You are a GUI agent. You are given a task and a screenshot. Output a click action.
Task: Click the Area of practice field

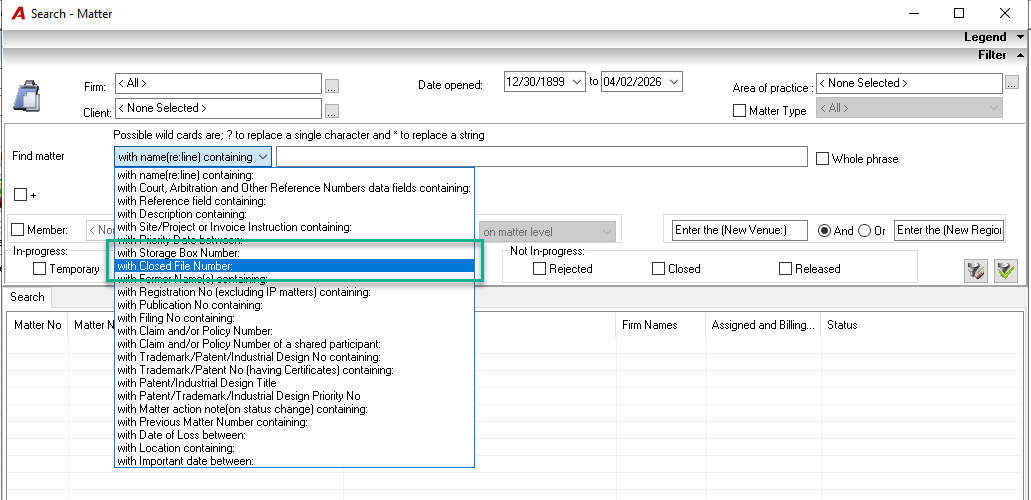click(x=909, y=84)
